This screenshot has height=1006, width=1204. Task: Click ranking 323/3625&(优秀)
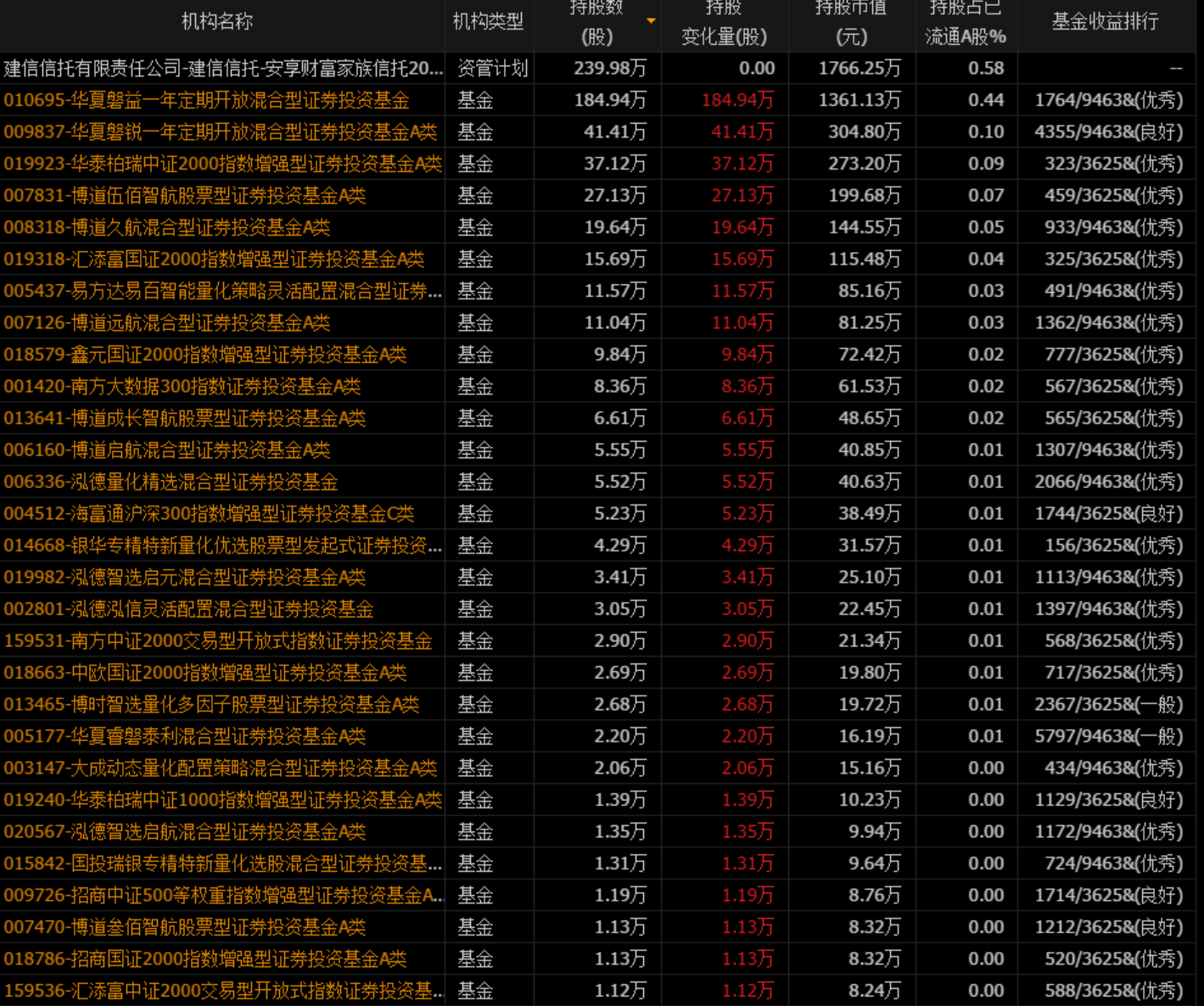[x=1114, y=164]
